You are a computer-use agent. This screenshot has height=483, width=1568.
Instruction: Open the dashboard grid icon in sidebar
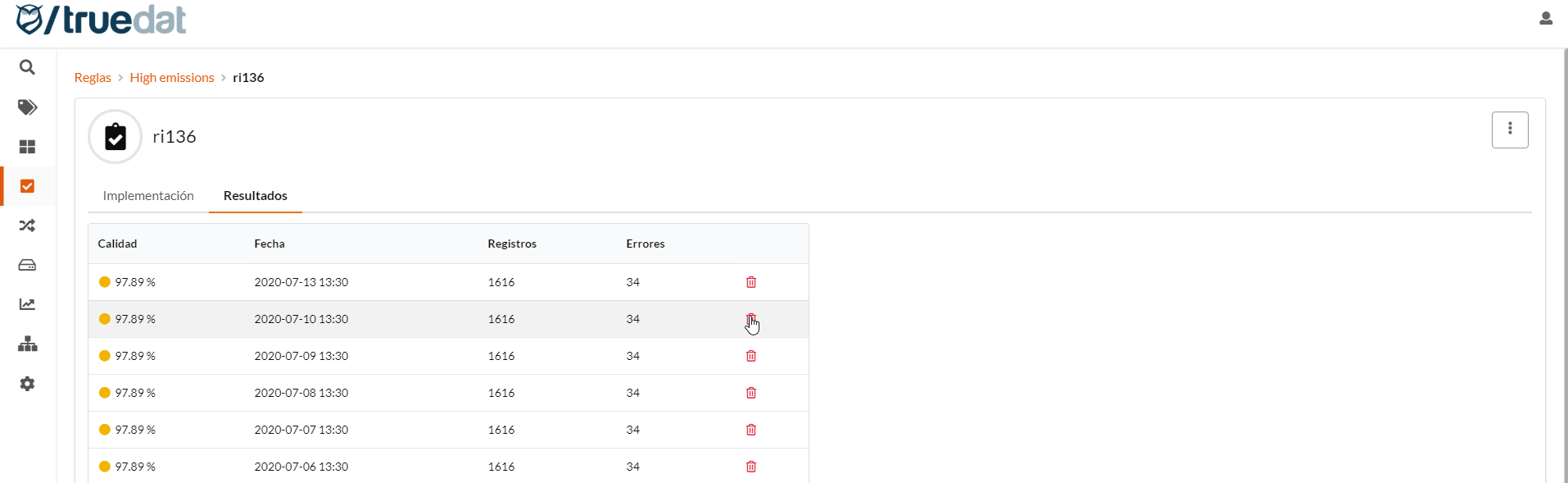tap(27, 147)
